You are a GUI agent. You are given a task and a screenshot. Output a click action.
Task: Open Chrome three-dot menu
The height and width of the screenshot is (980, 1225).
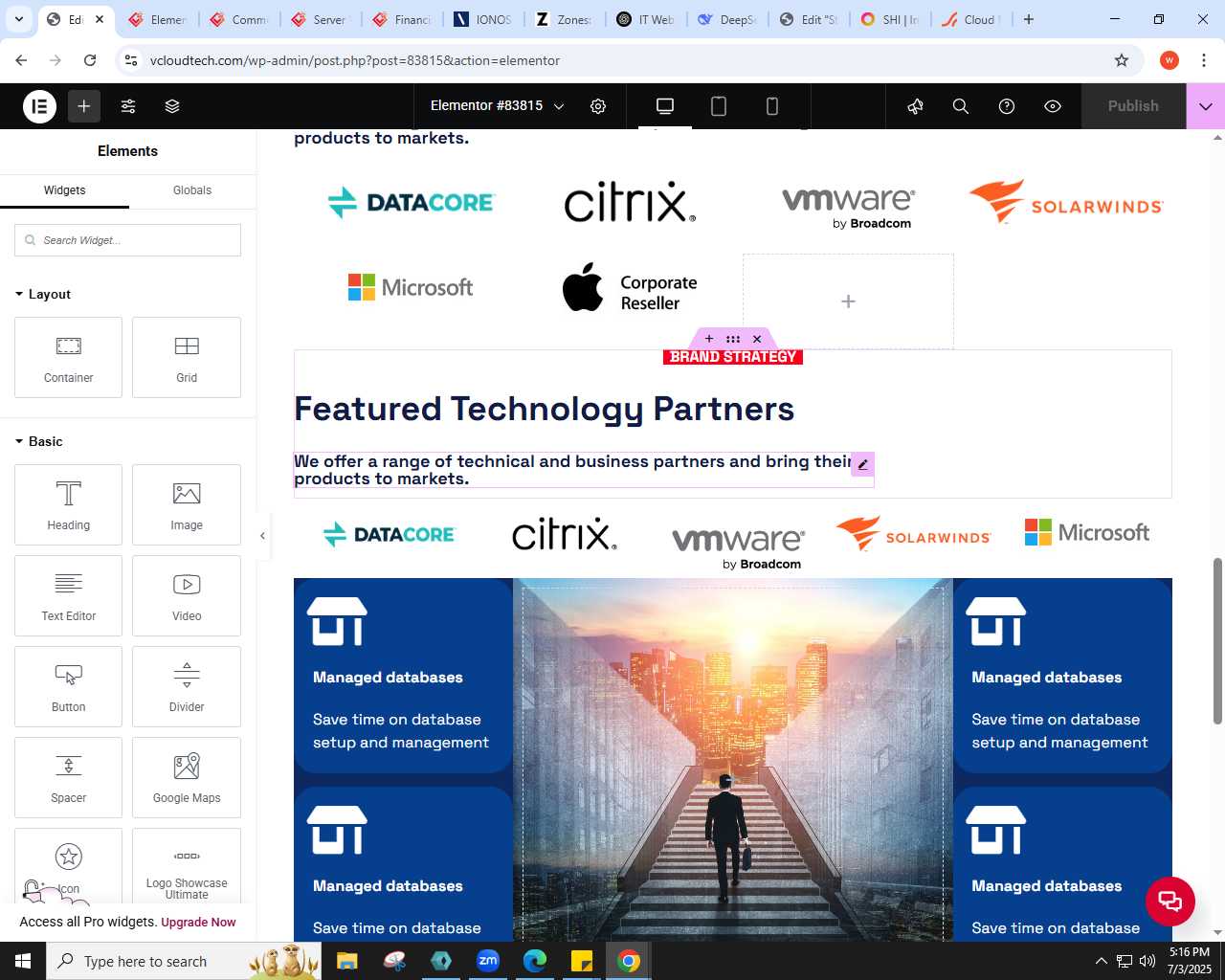click(x=1204, y=60)
